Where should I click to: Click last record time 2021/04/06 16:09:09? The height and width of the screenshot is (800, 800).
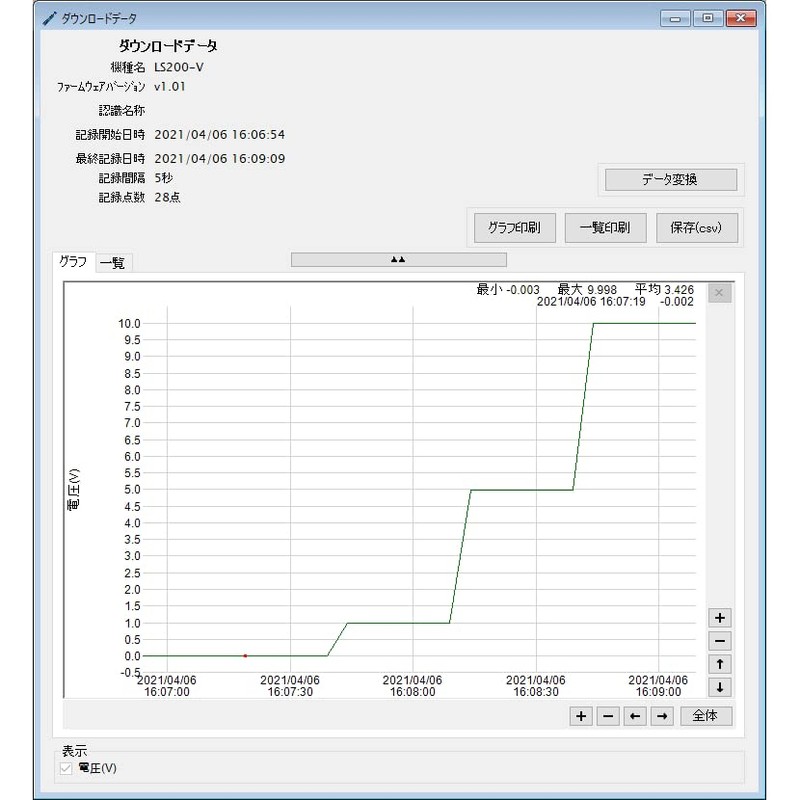pos(220,159)
